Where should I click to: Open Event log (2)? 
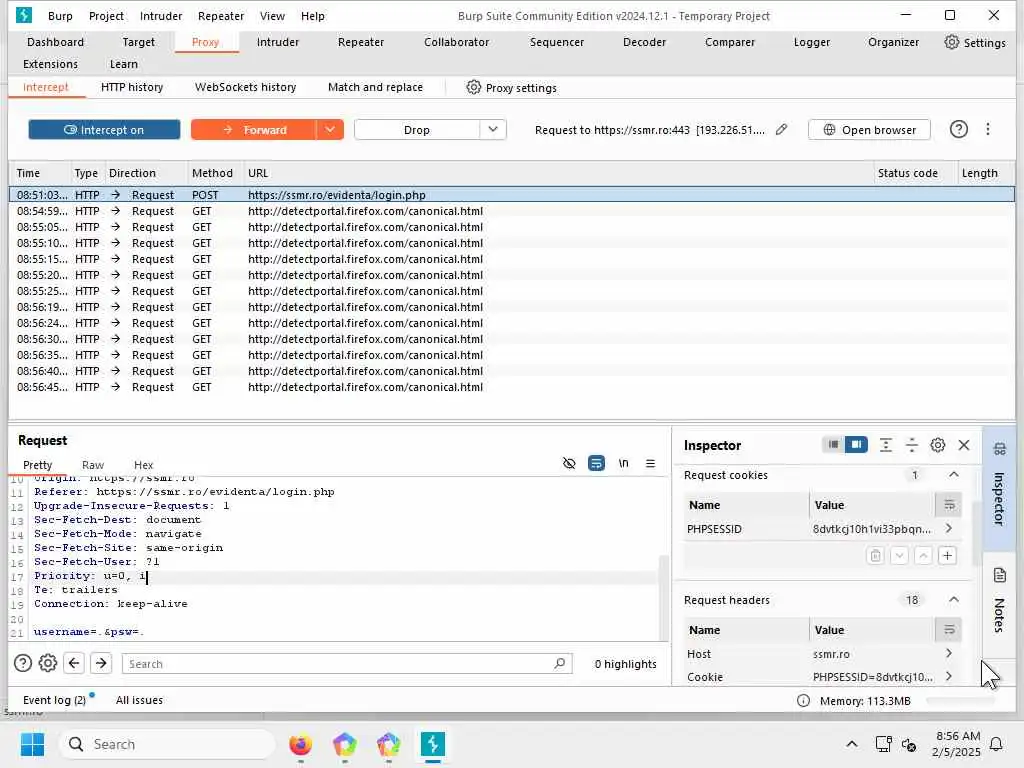54,700
